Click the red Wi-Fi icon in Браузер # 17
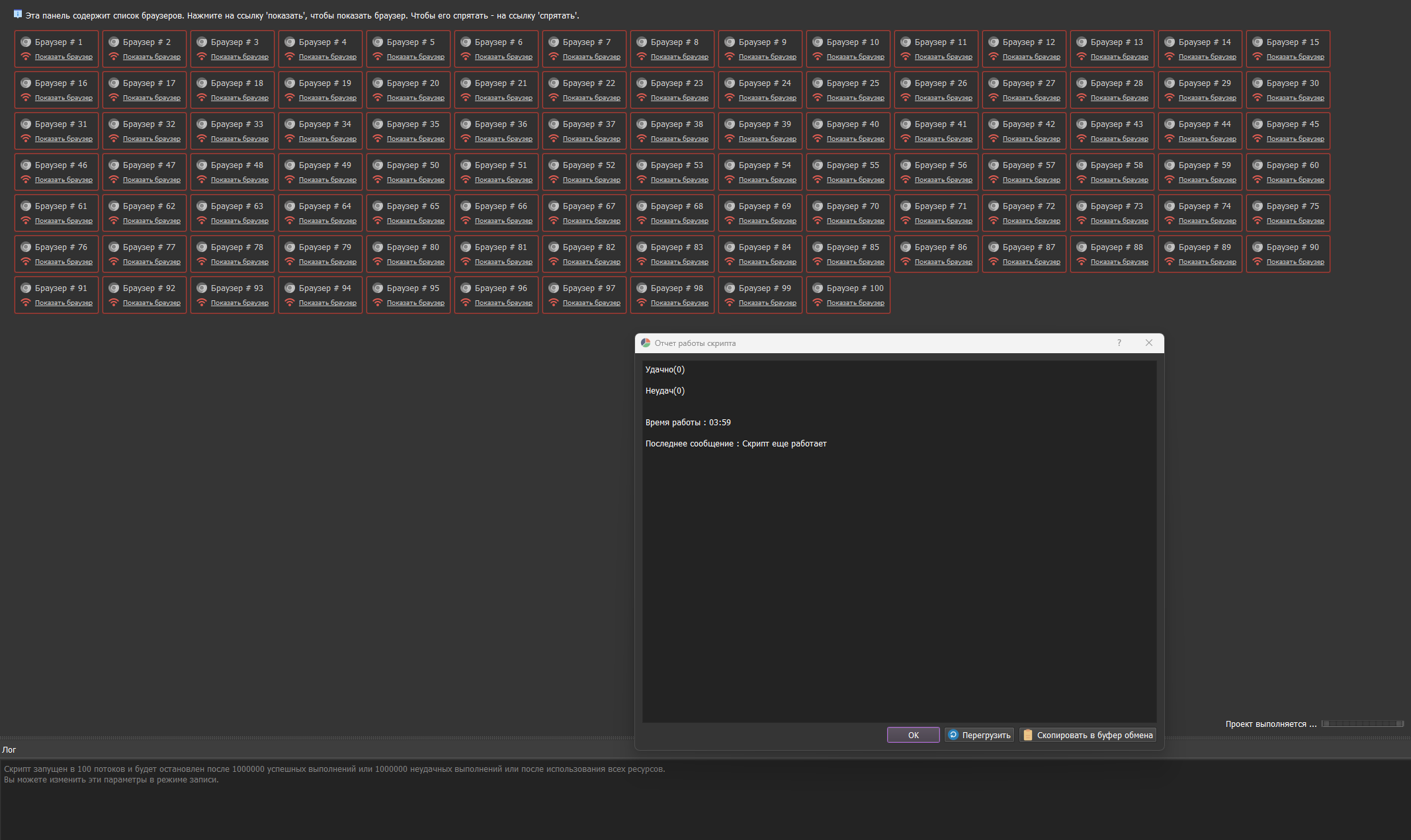1411x840 pixels. click(x=114, y=97)
